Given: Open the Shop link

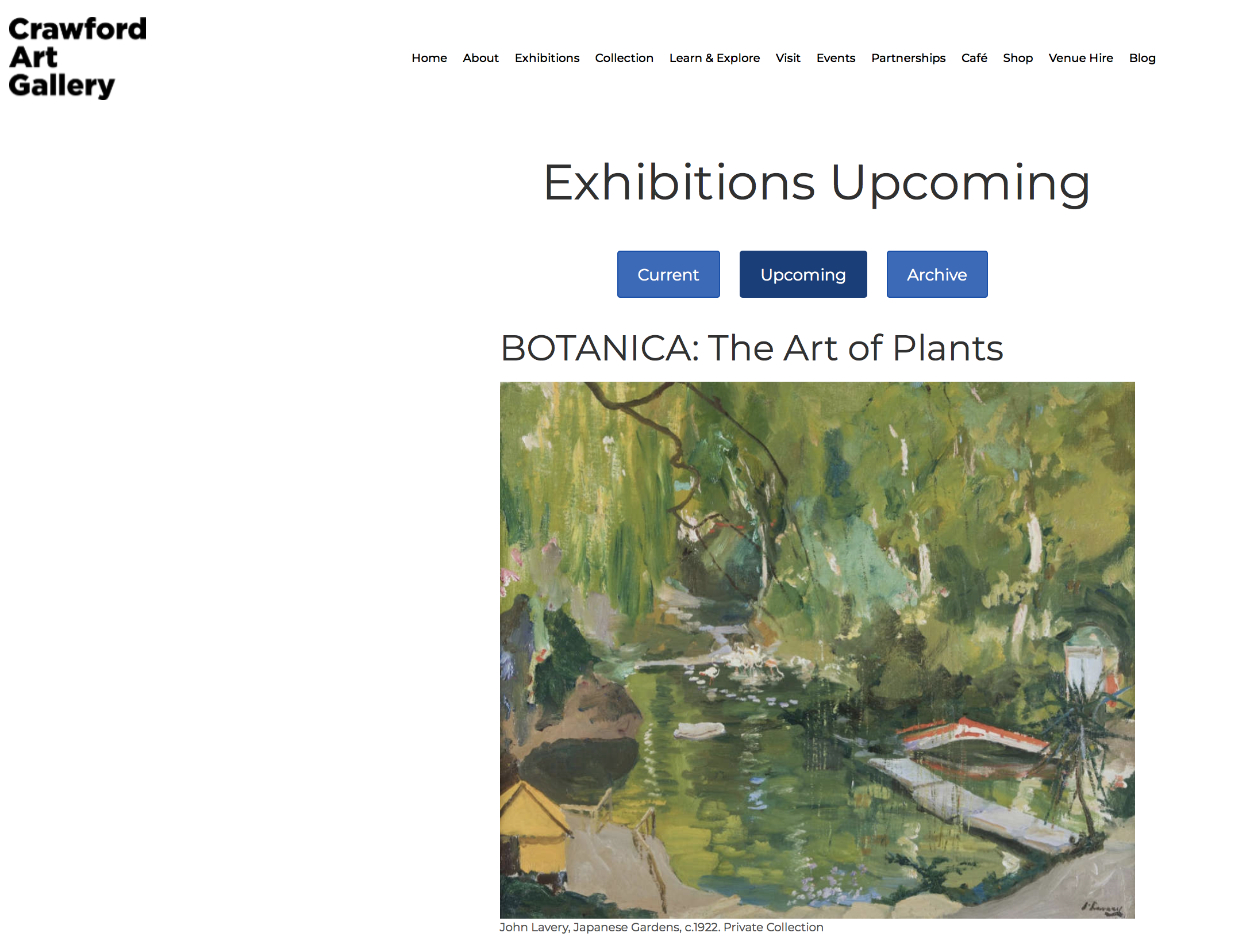Looking at the screenshot, I should (1018, 58).
